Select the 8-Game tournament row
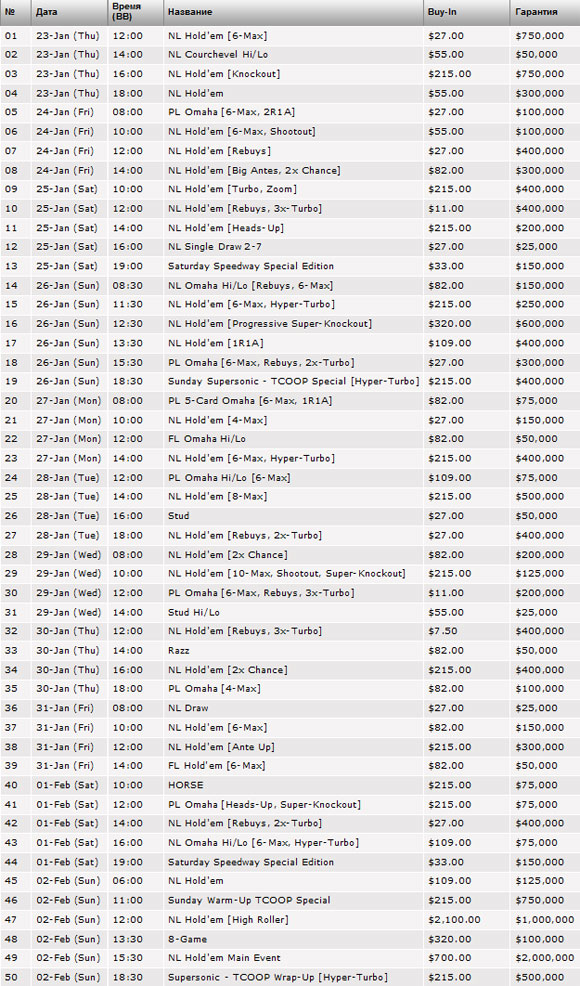This screenshot has height=986, width=580. tap(290, 939)
